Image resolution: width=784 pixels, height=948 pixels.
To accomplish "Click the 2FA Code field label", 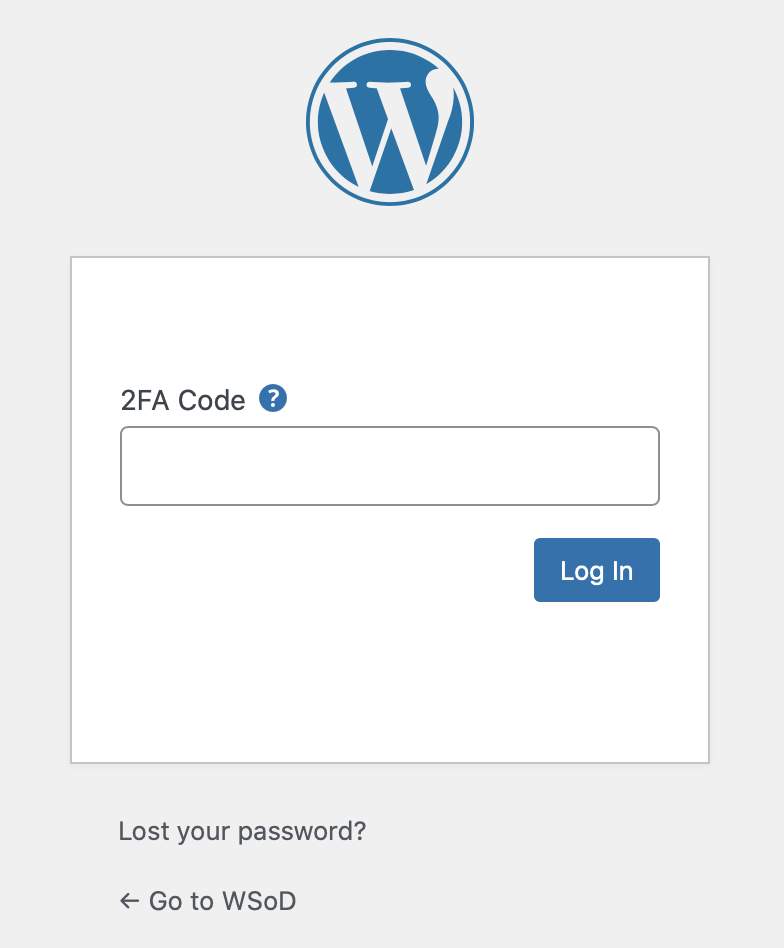I will 182,399.
